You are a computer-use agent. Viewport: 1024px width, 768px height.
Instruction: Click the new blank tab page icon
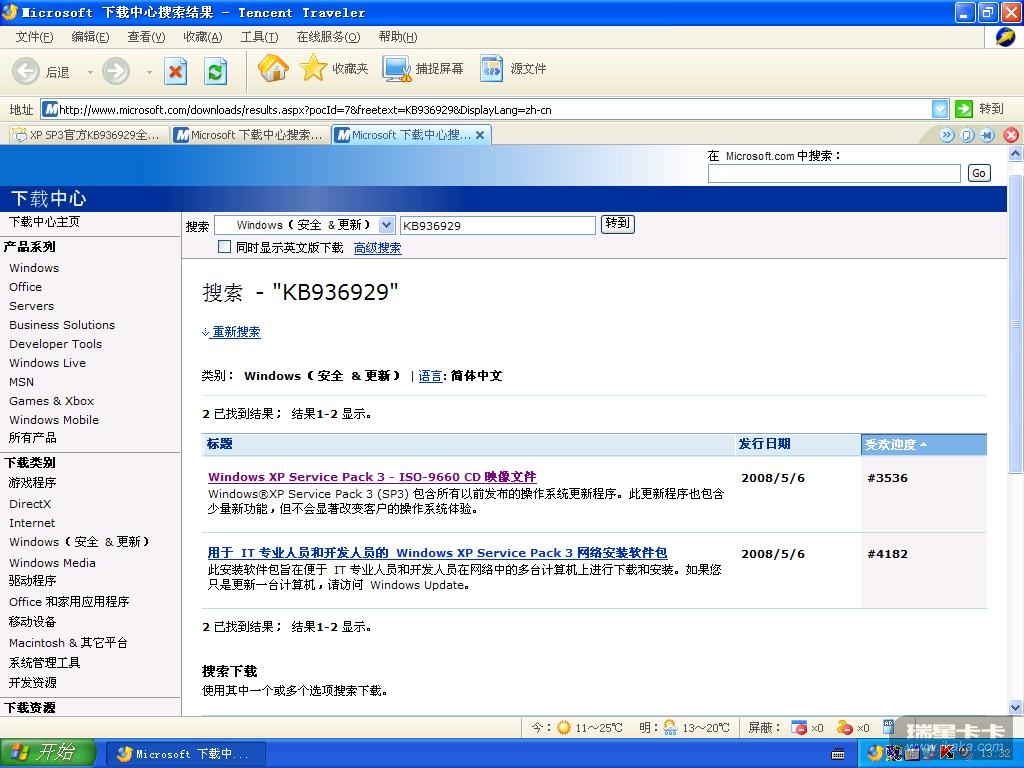pyautogui.click(x=968, y=135)
